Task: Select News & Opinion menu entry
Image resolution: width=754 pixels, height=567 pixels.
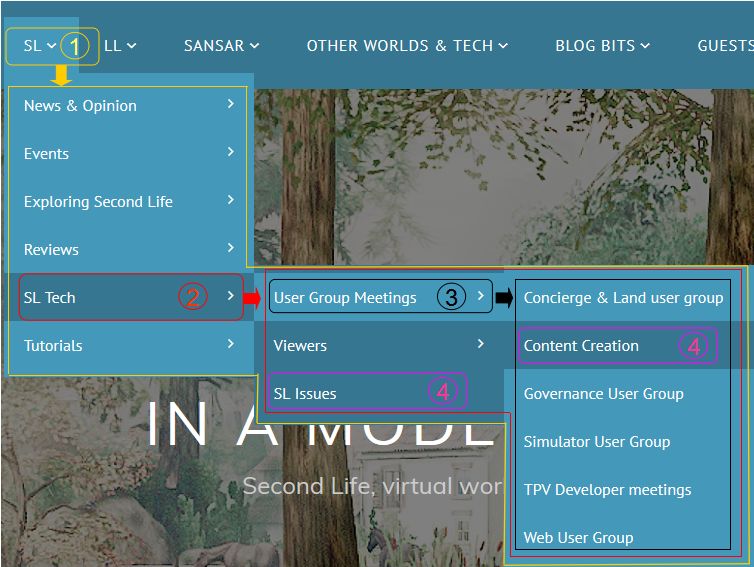Action: click(x=80, y=106)
